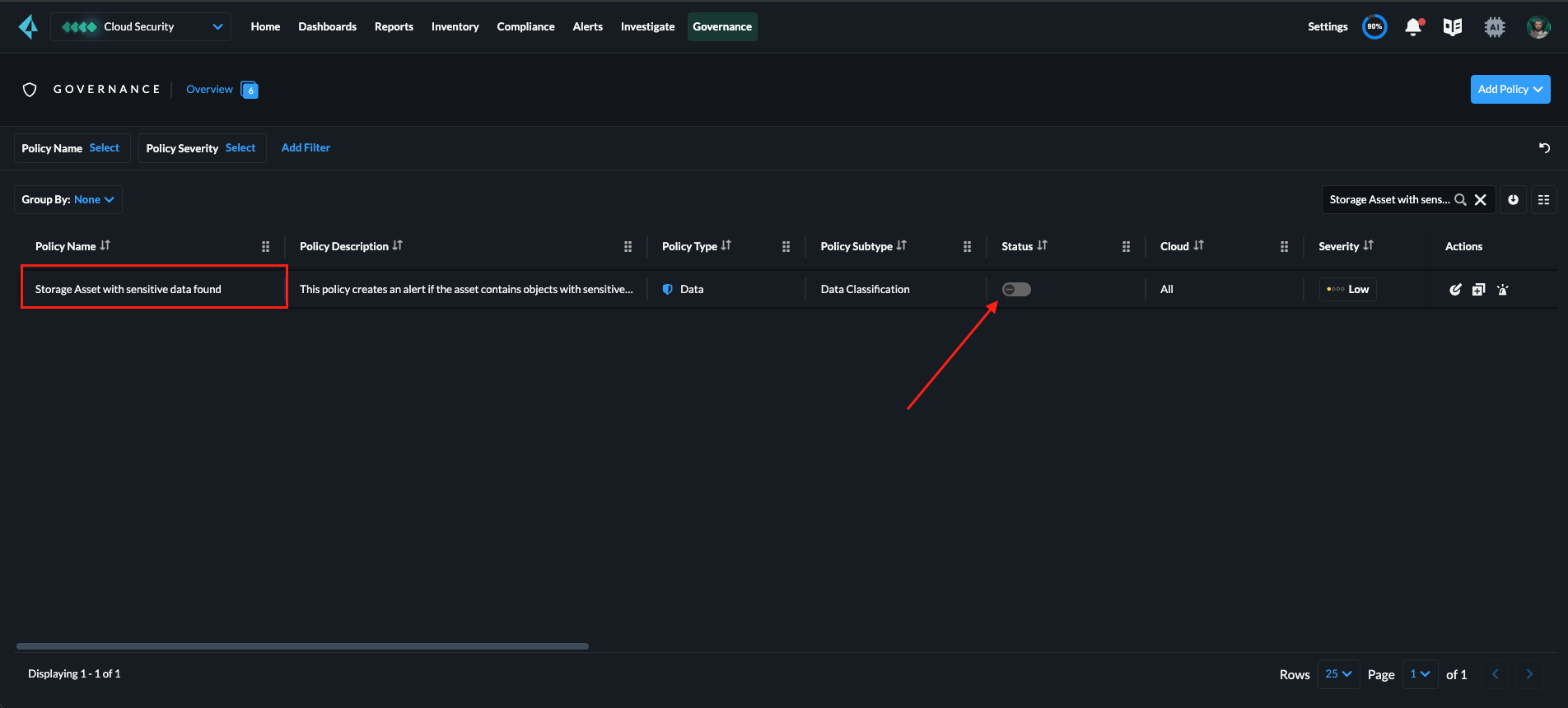Open the column picker icon
The height and width of the screenshot is (708, 1568).
point(1544,200)
